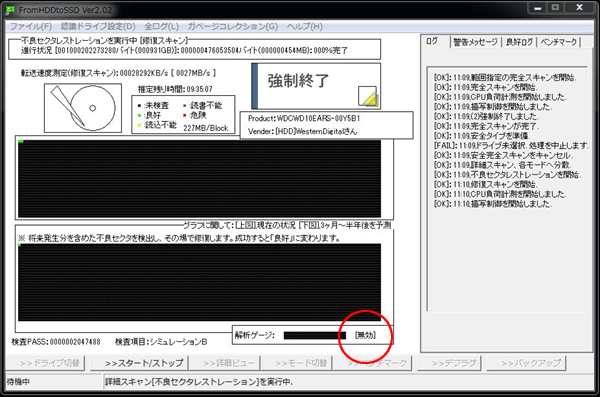
Task: Click the yellow 読込不能 legend marker
Action: click(x=140, y=125)
